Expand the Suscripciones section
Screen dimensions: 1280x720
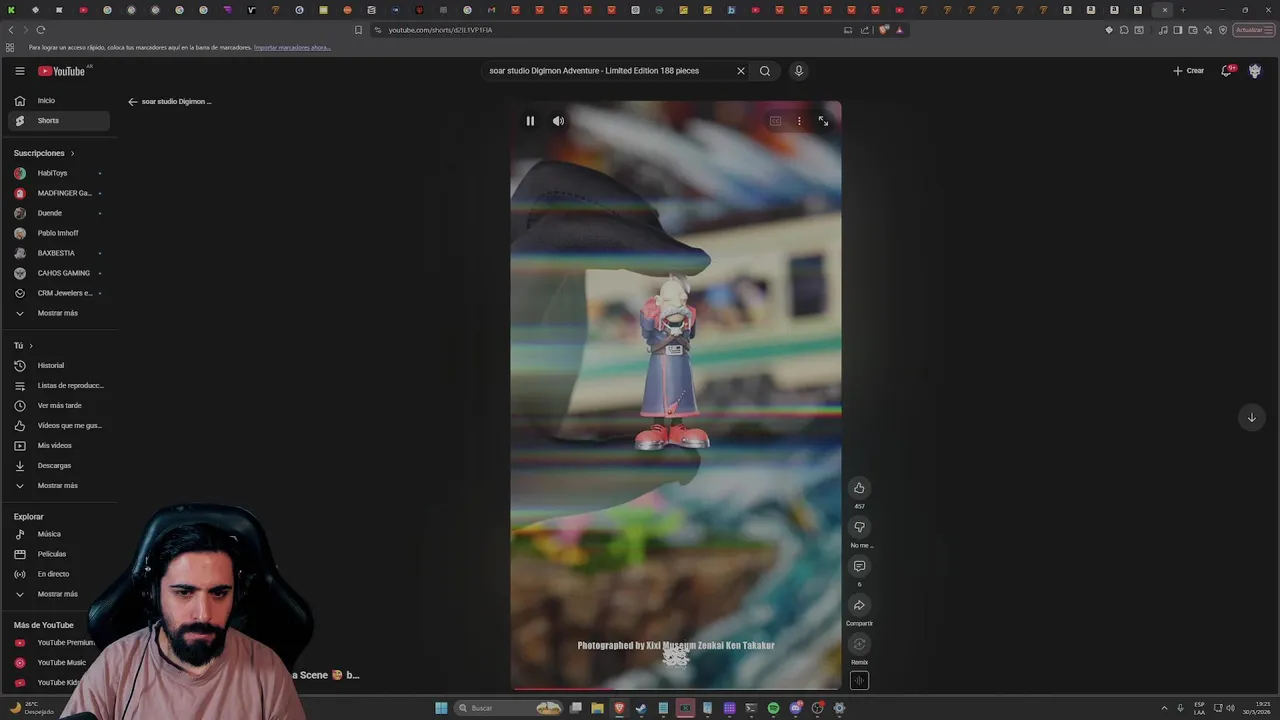tap(44, 153)
